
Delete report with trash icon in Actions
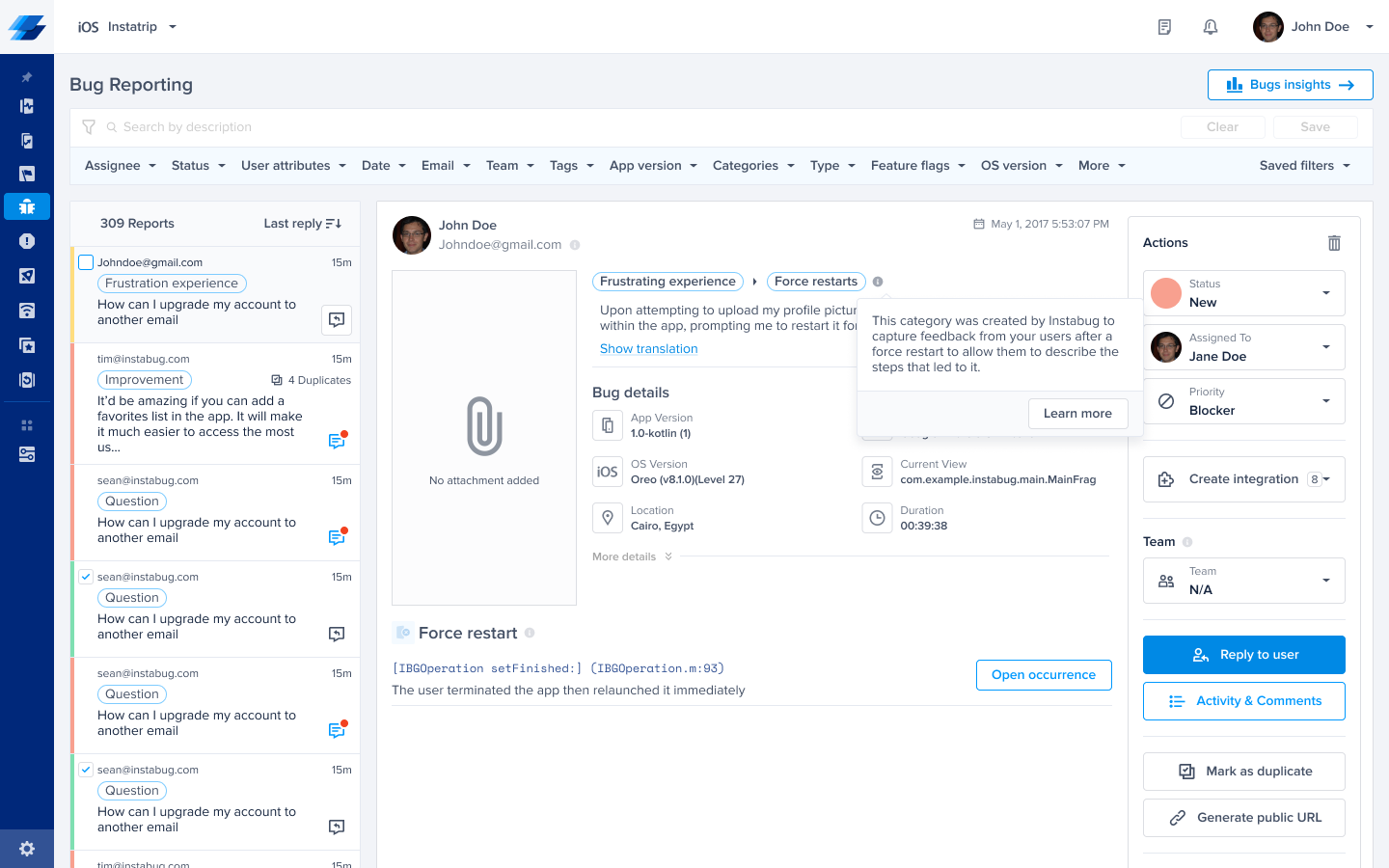click(x=1334, y=243)
